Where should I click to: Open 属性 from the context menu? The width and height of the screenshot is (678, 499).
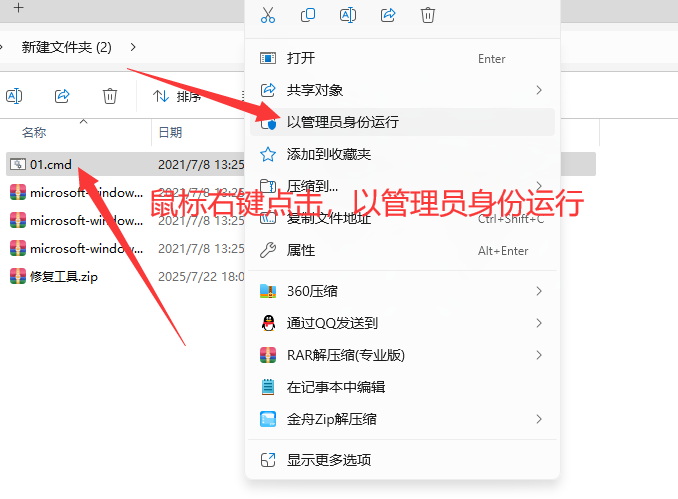[402, 250]
